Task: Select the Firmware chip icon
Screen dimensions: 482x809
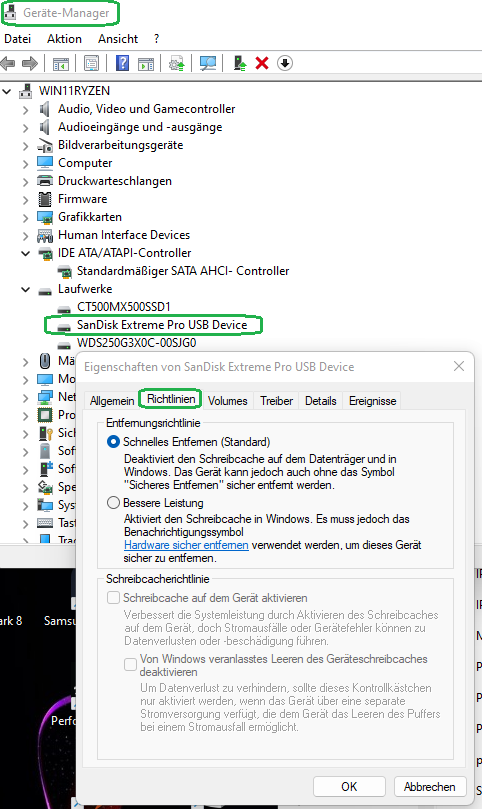Action: click(x=45, y=199)
